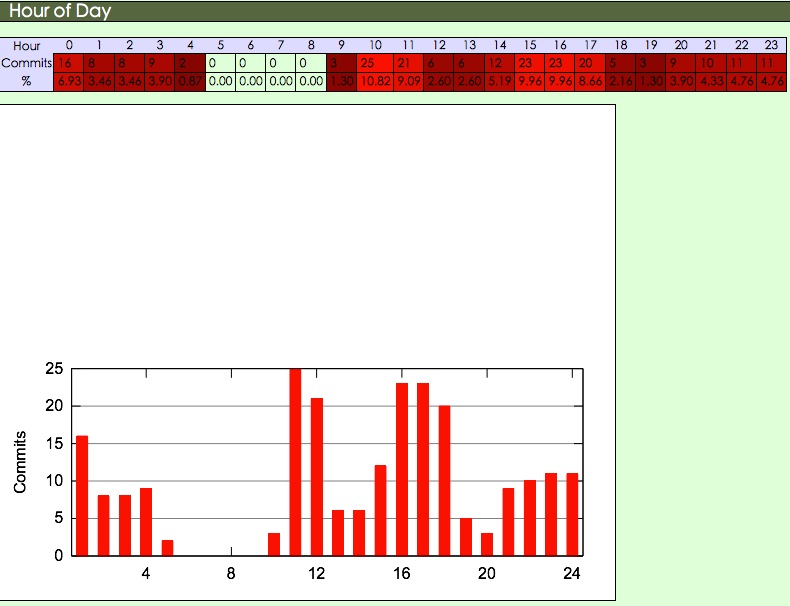The image size is (790, 606).
Task: Click the leftmost bar in the commits chart
Action: (82, 496)
